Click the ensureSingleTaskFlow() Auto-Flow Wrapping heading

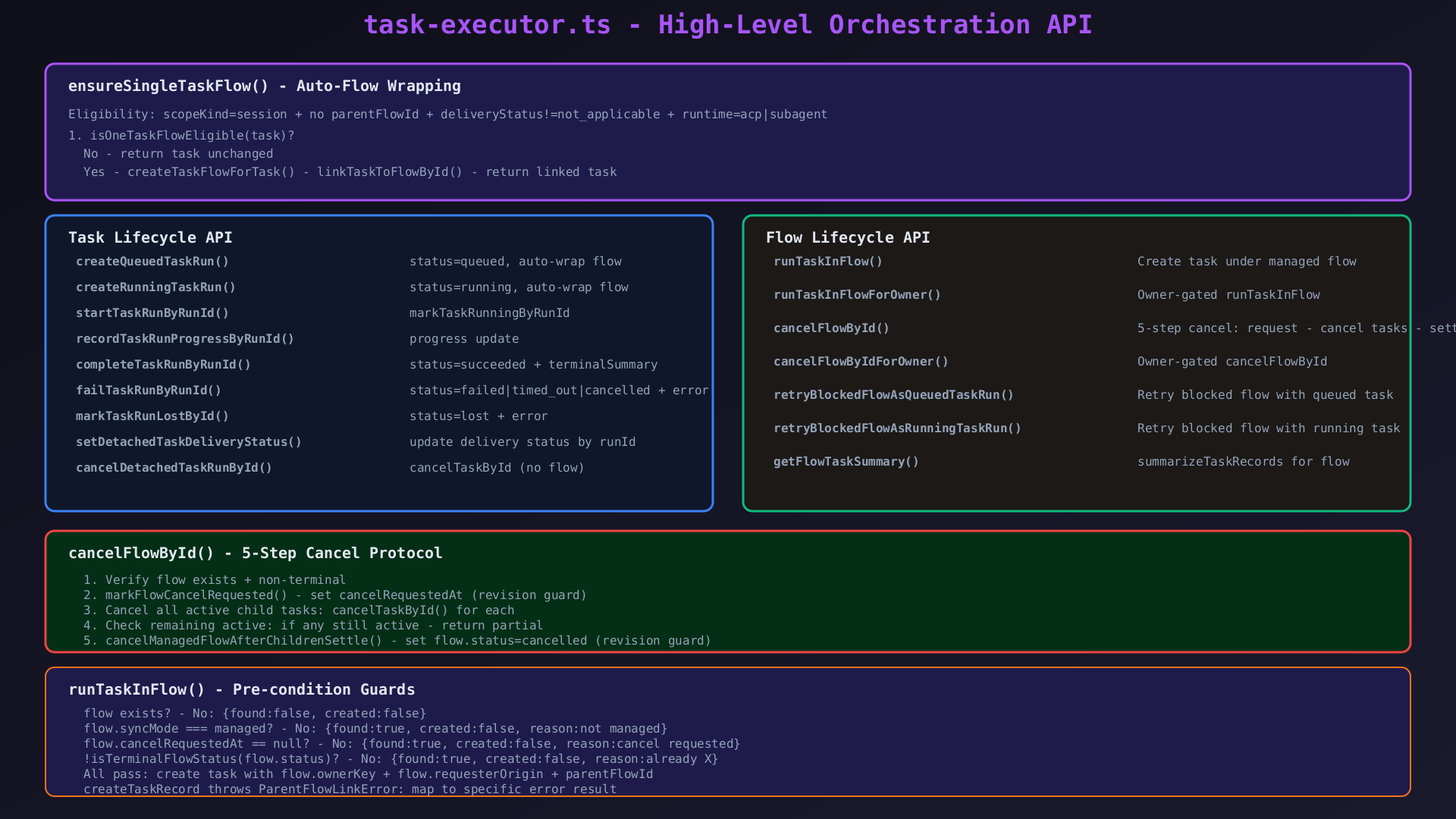[x=265, y=86]
